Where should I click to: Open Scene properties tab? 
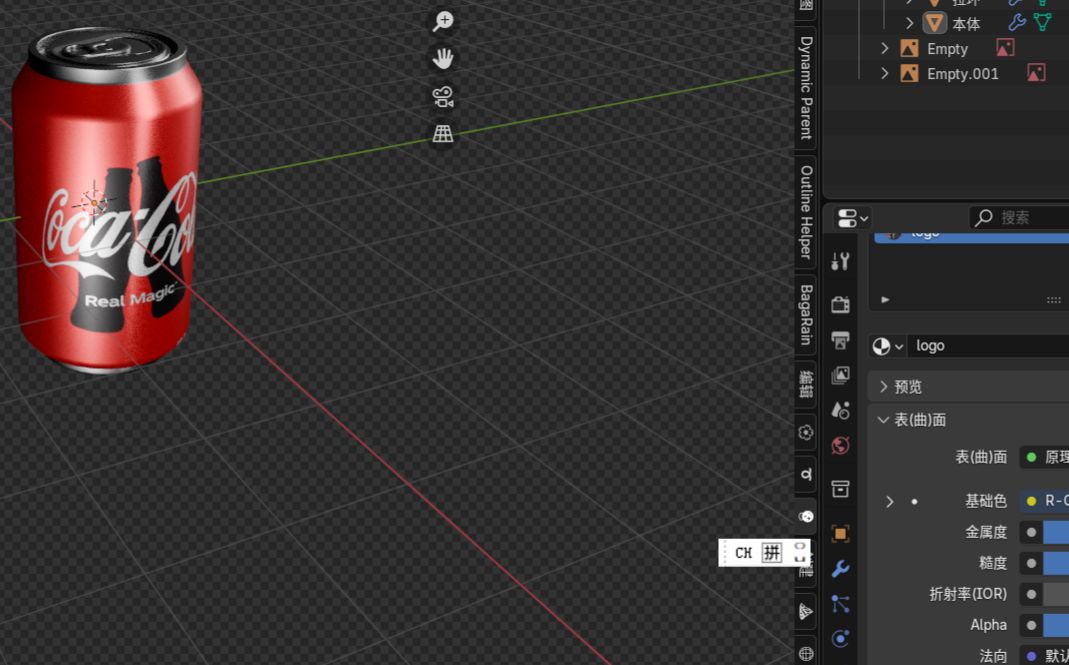click(840, 410)
